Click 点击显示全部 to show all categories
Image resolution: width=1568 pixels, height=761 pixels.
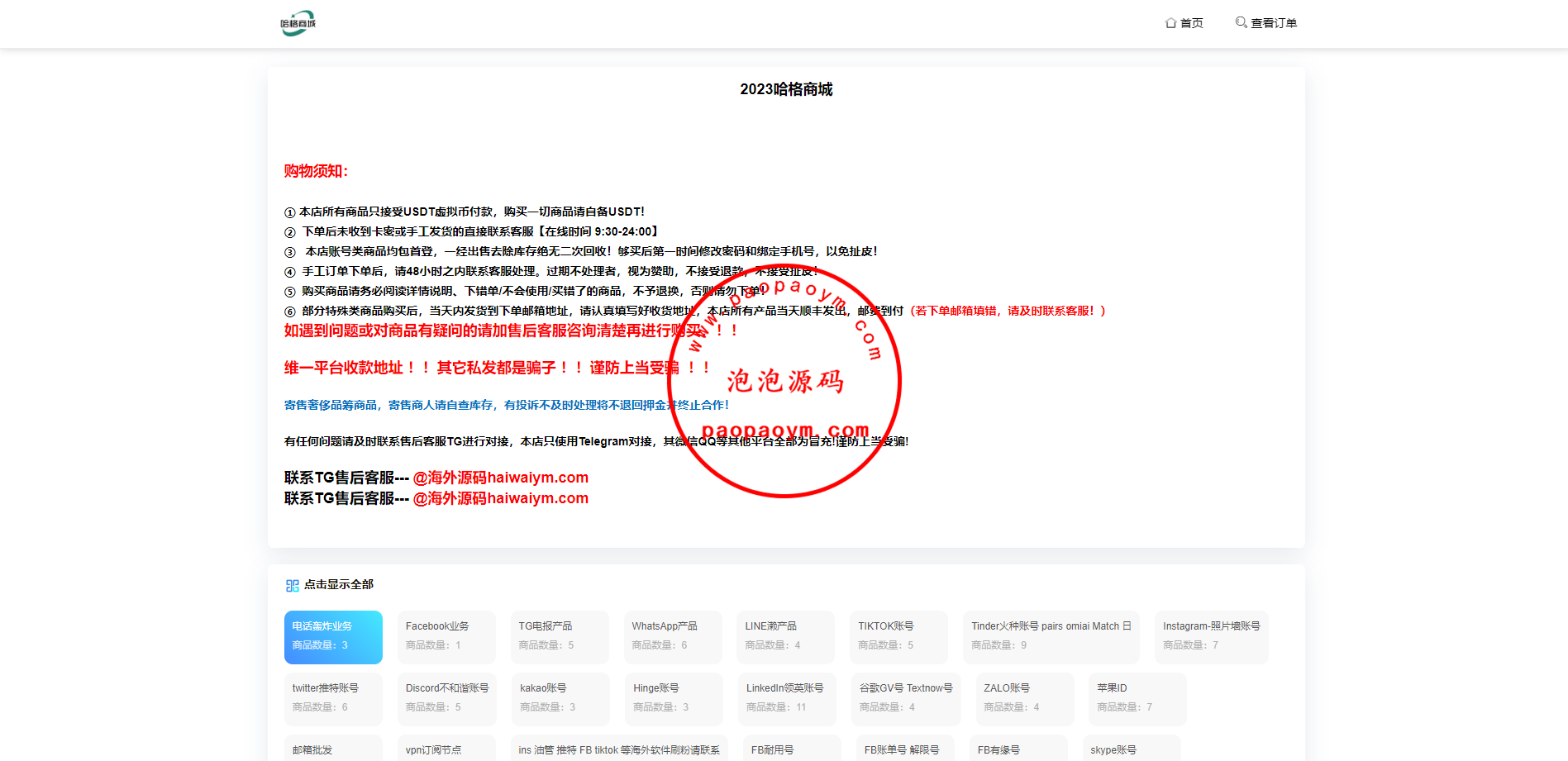click(338, 584)
